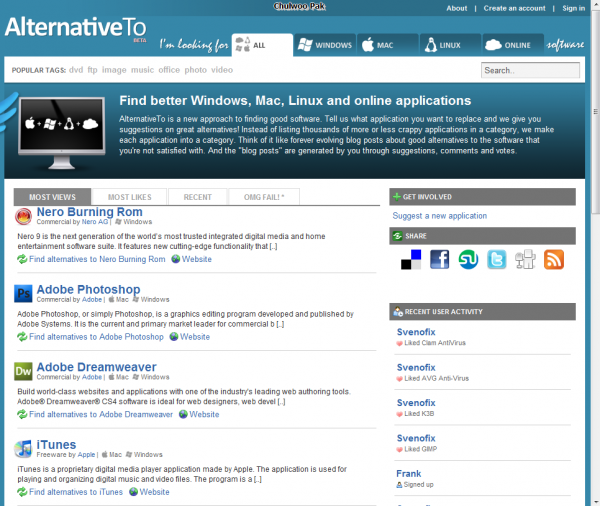The width and height of the screenshot is (600, 506).
Task: Find alternatives to Adobe Photoshop
Action: pyautogui.click(x=96, y=337)
